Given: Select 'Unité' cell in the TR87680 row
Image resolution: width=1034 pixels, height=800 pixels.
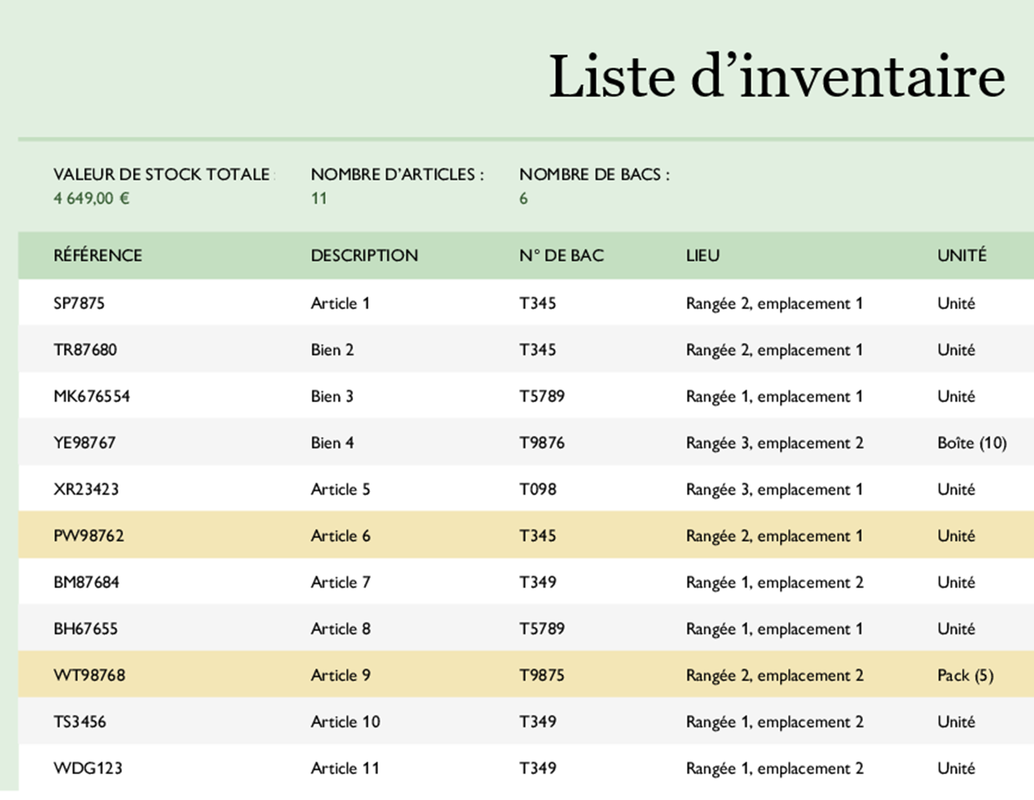Looking at the screenshot, I should 956,349.
